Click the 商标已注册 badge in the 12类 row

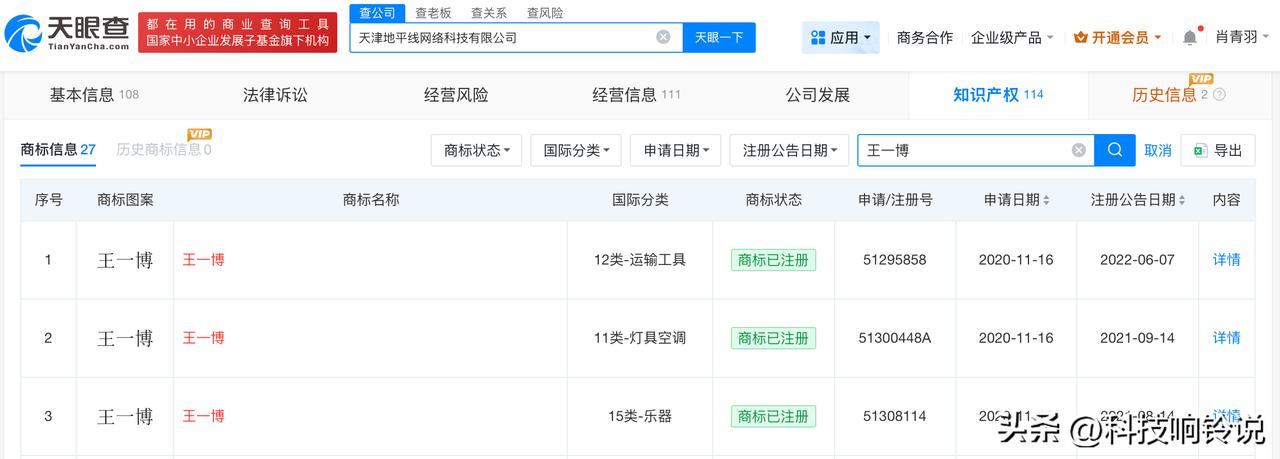click(x=773, y=260)
